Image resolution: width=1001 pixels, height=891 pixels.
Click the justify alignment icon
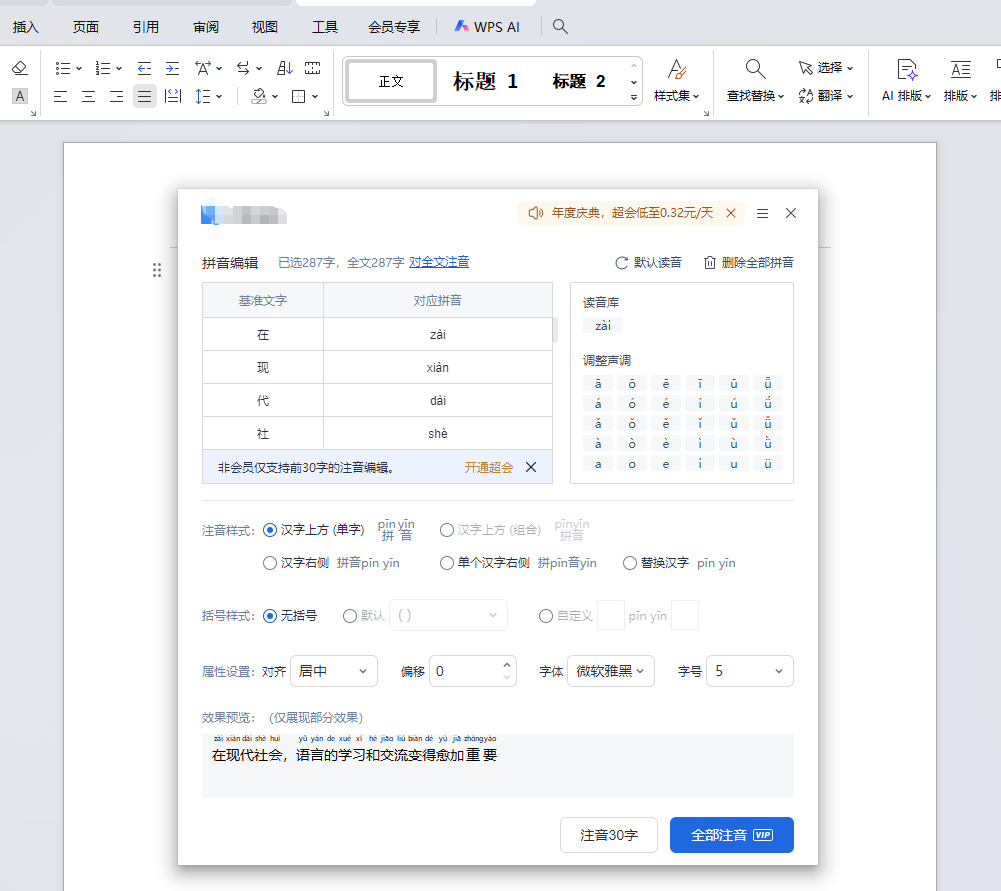tap(145, 96)
